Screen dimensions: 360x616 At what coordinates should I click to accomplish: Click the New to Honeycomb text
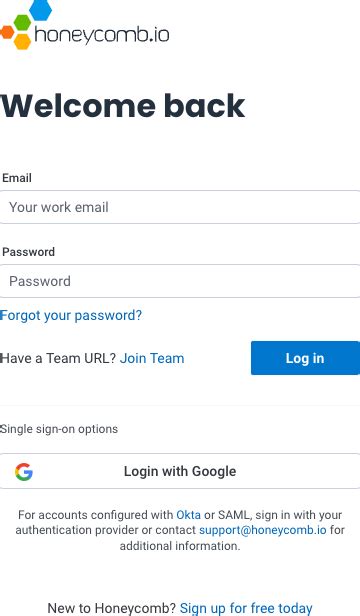(x=112, y=609)
